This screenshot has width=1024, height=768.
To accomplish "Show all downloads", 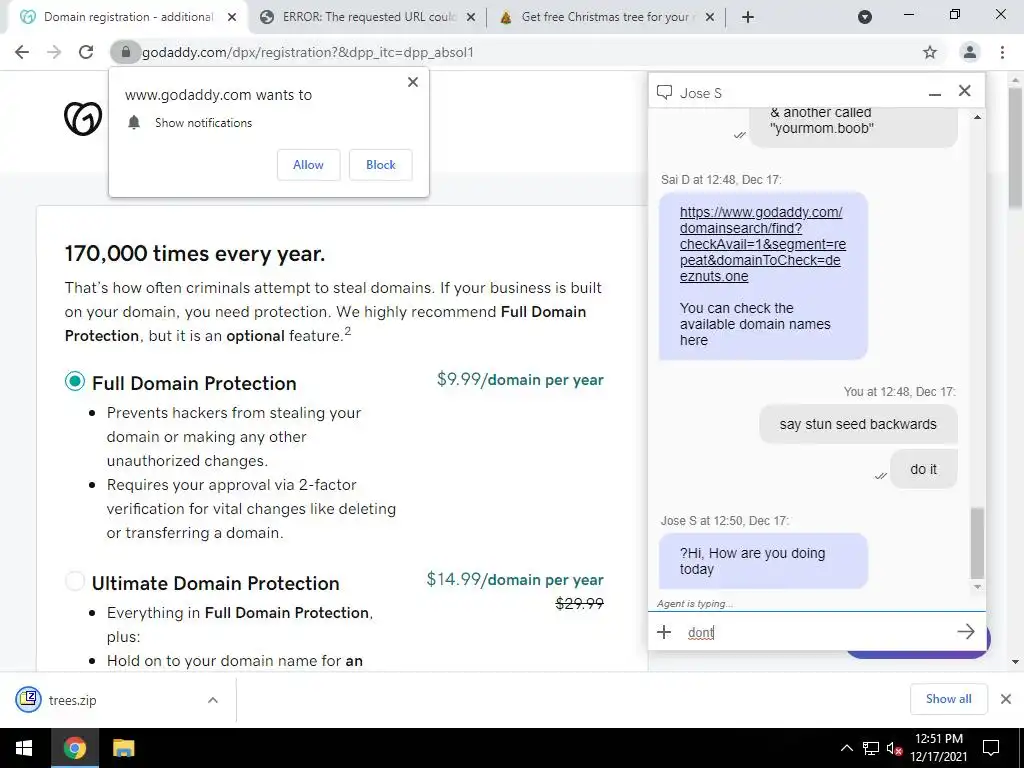I will (x=948, y=699).
